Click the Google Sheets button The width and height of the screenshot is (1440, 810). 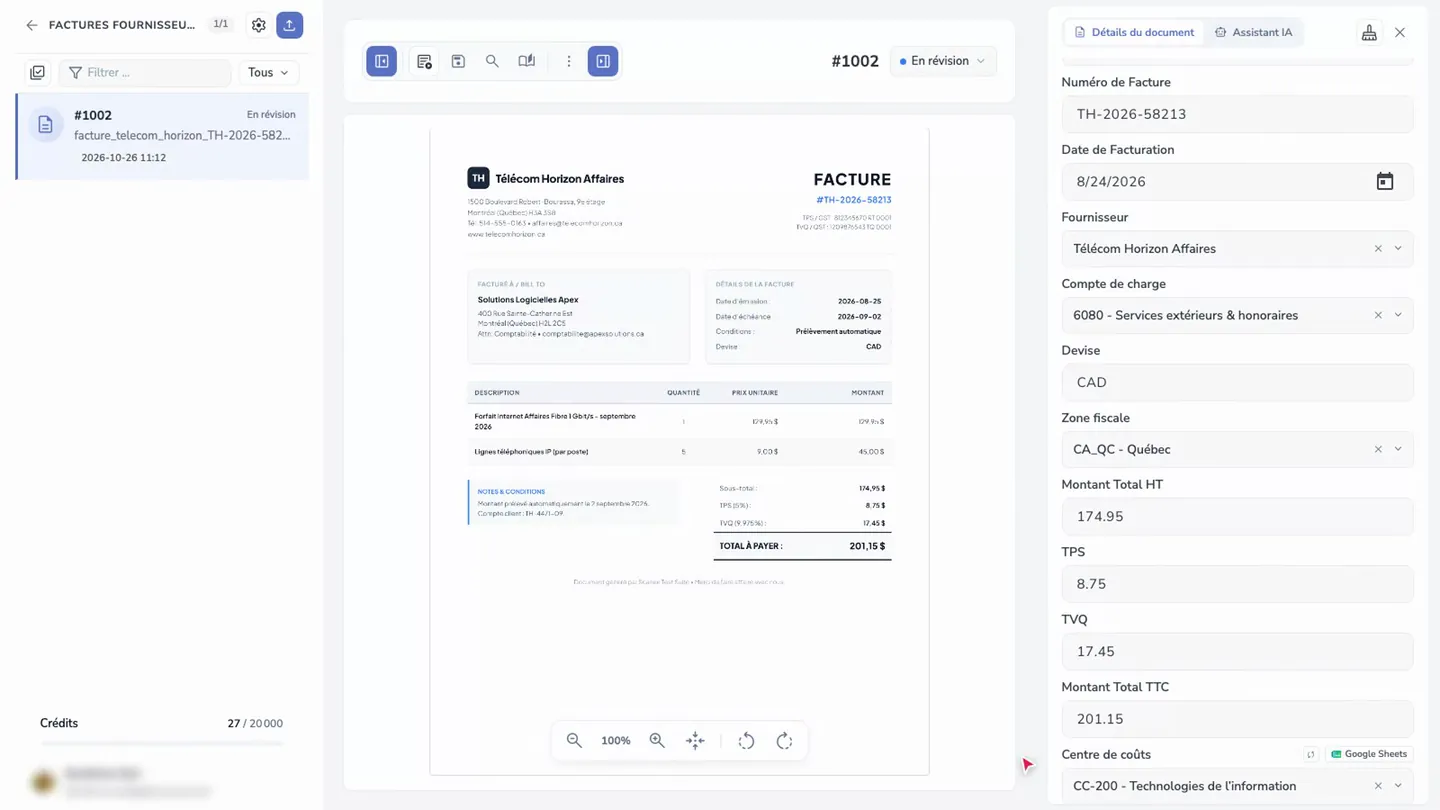(x=1369, y=754)
